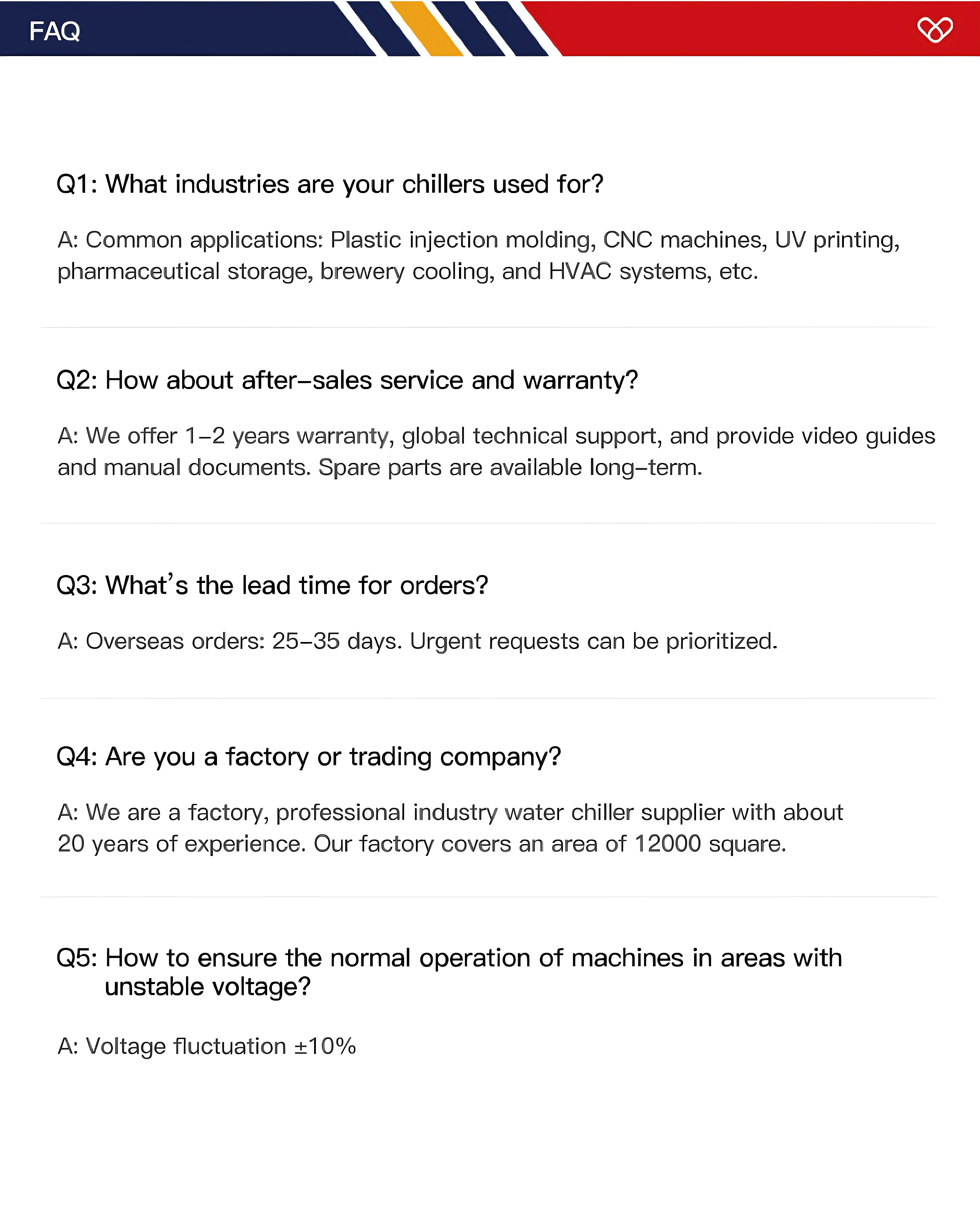Select Q2 about after-sales service and warranty
980x1209 pixels.
coord(347,380)
